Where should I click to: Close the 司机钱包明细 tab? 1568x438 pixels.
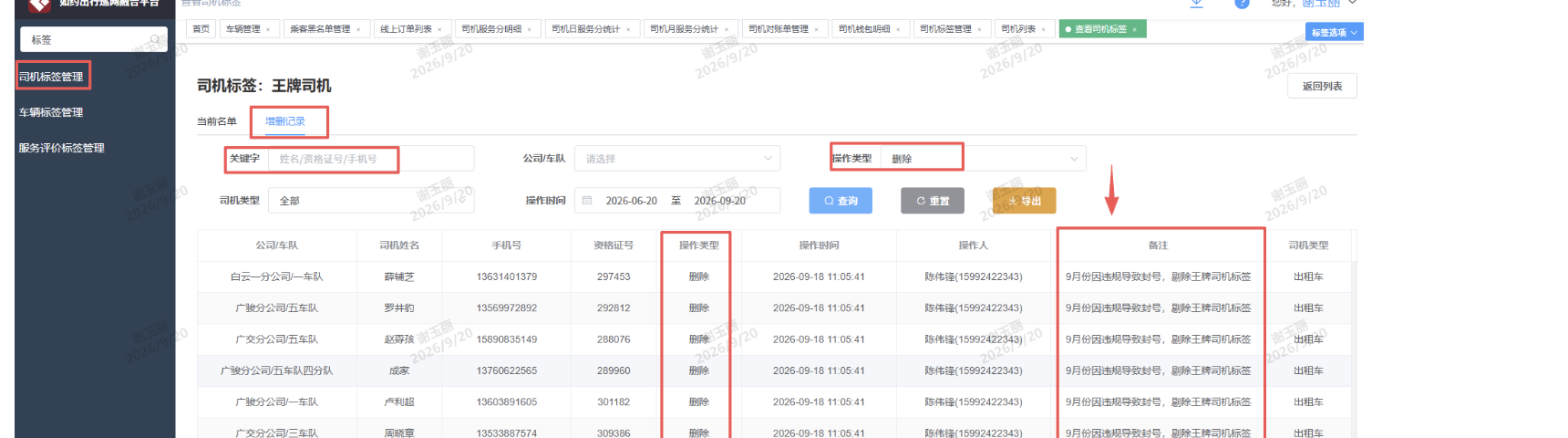pos(899,29)
